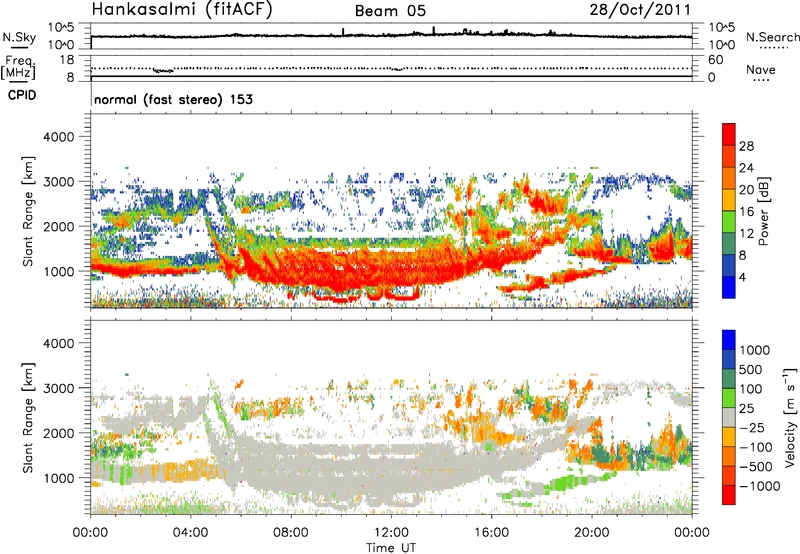This screenshot has width=800, height=554.
Task: Select the 4000 km tick in the velocity panel
Action: tap(58, 343)
